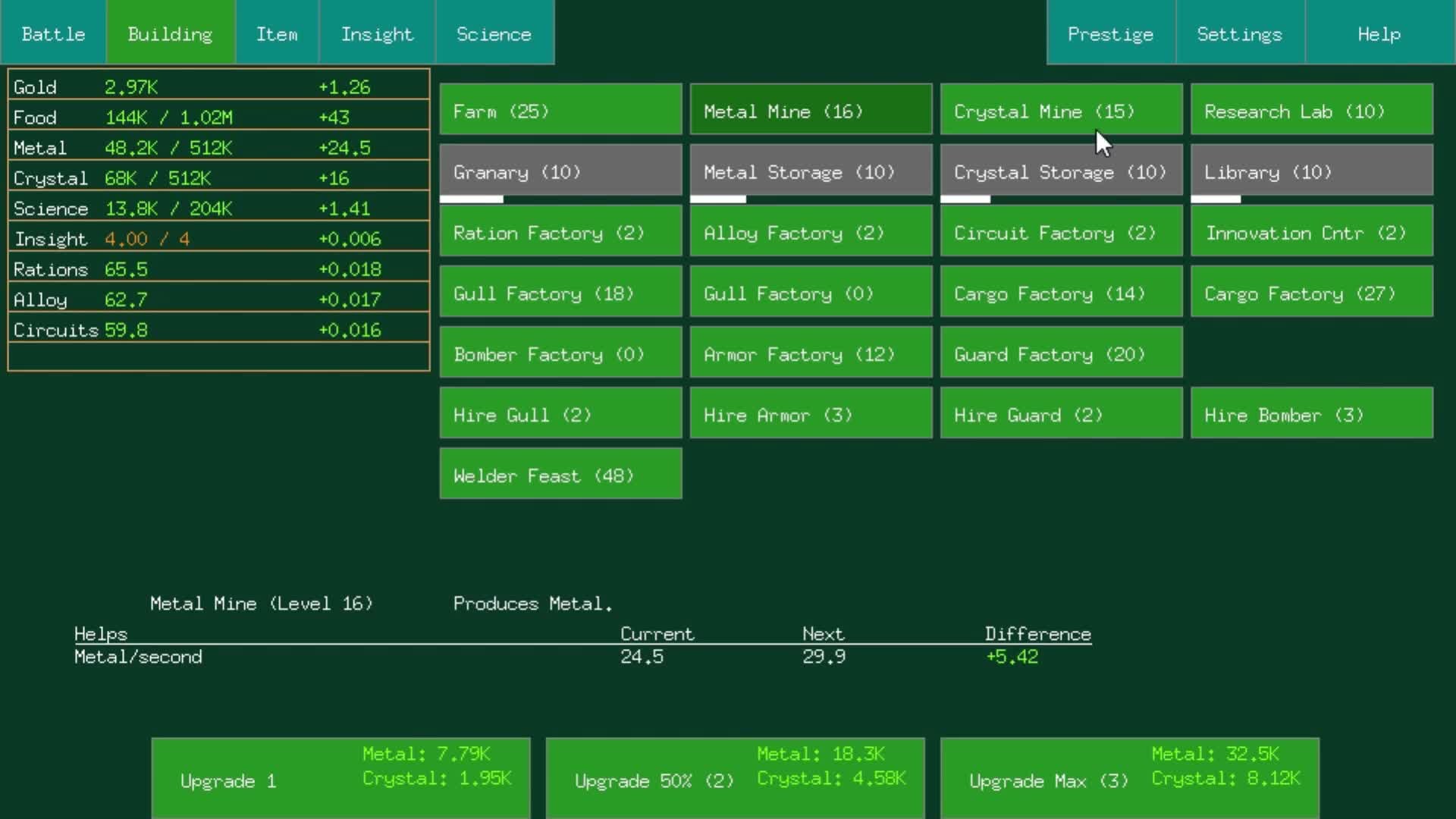The width and height of the screenshot is (1456, 819).
Task: Click the Hire Bomber (3) button
Action: [1311, 414]
